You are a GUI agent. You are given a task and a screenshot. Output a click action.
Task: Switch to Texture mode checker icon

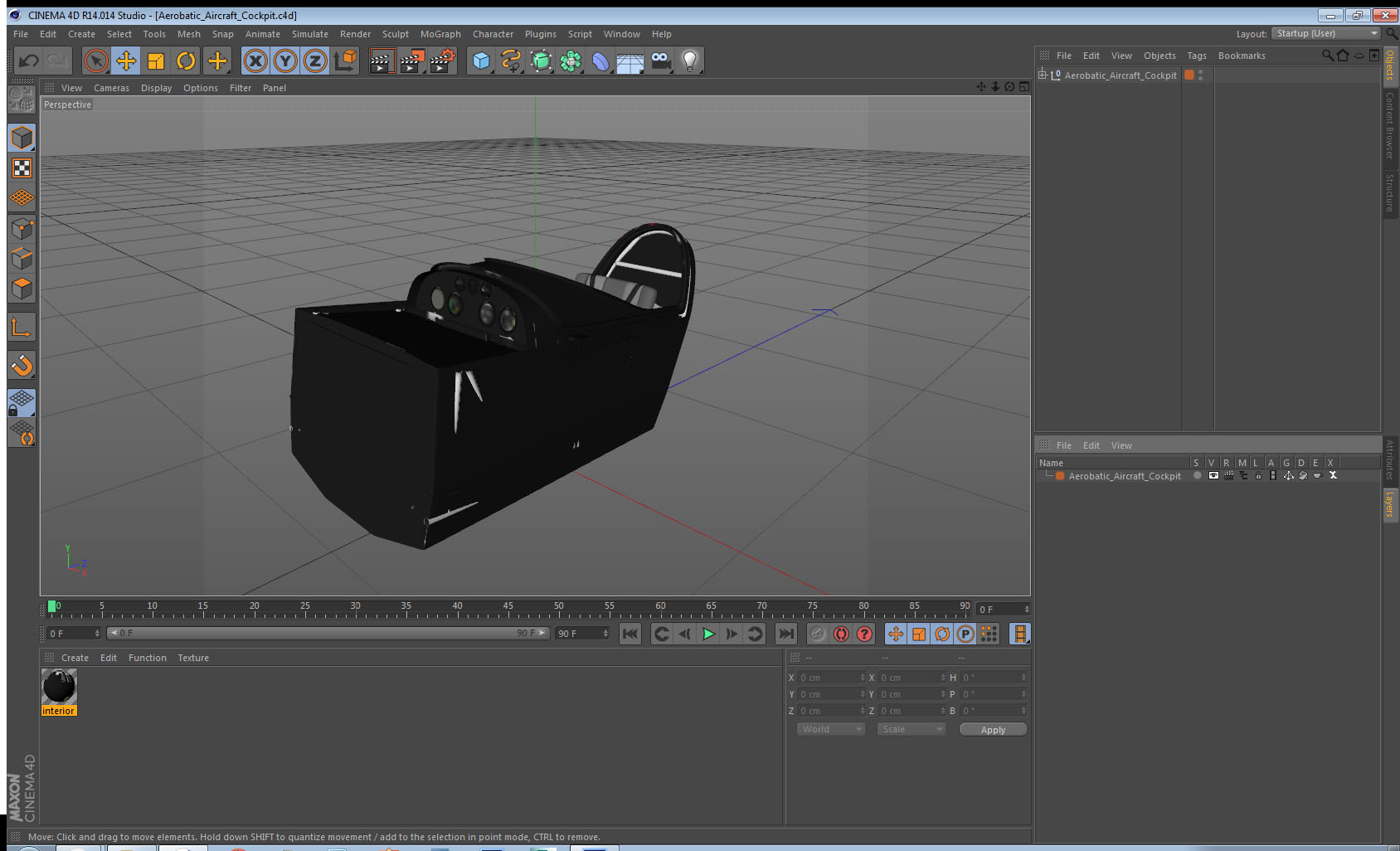(x=22, y=168)
